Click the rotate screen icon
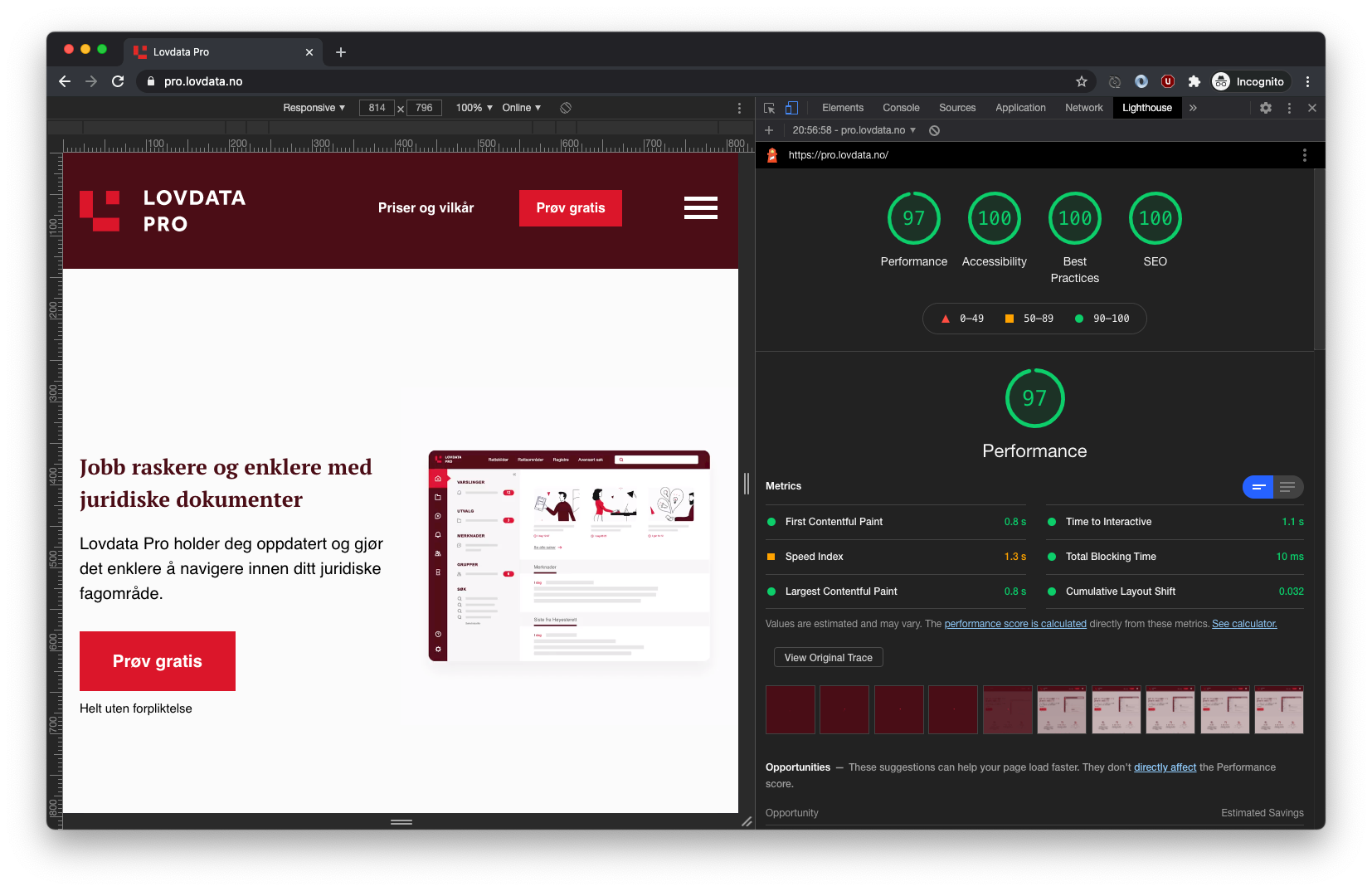1372x891 pixels. point(566,108)
